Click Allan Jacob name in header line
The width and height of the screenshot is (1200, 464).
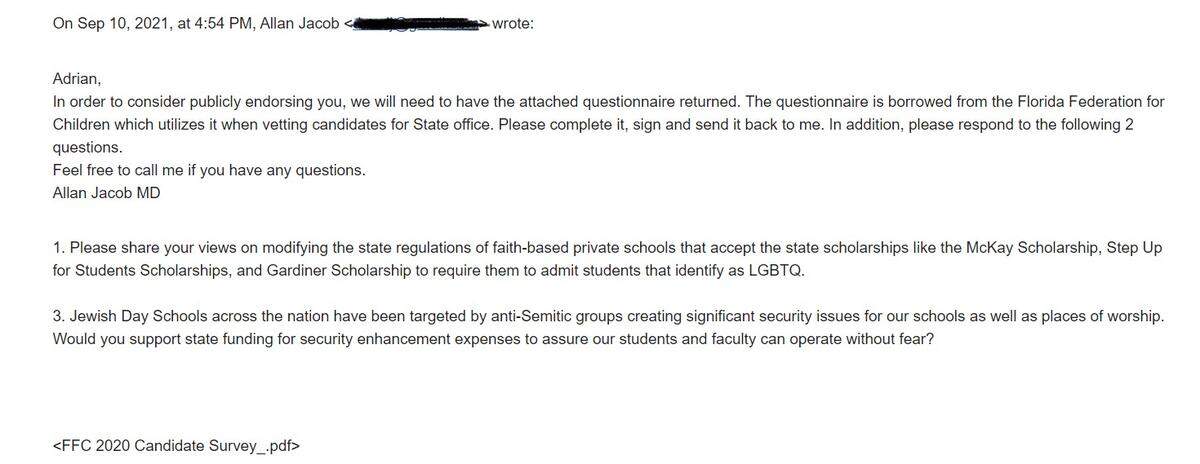[299, 23]
